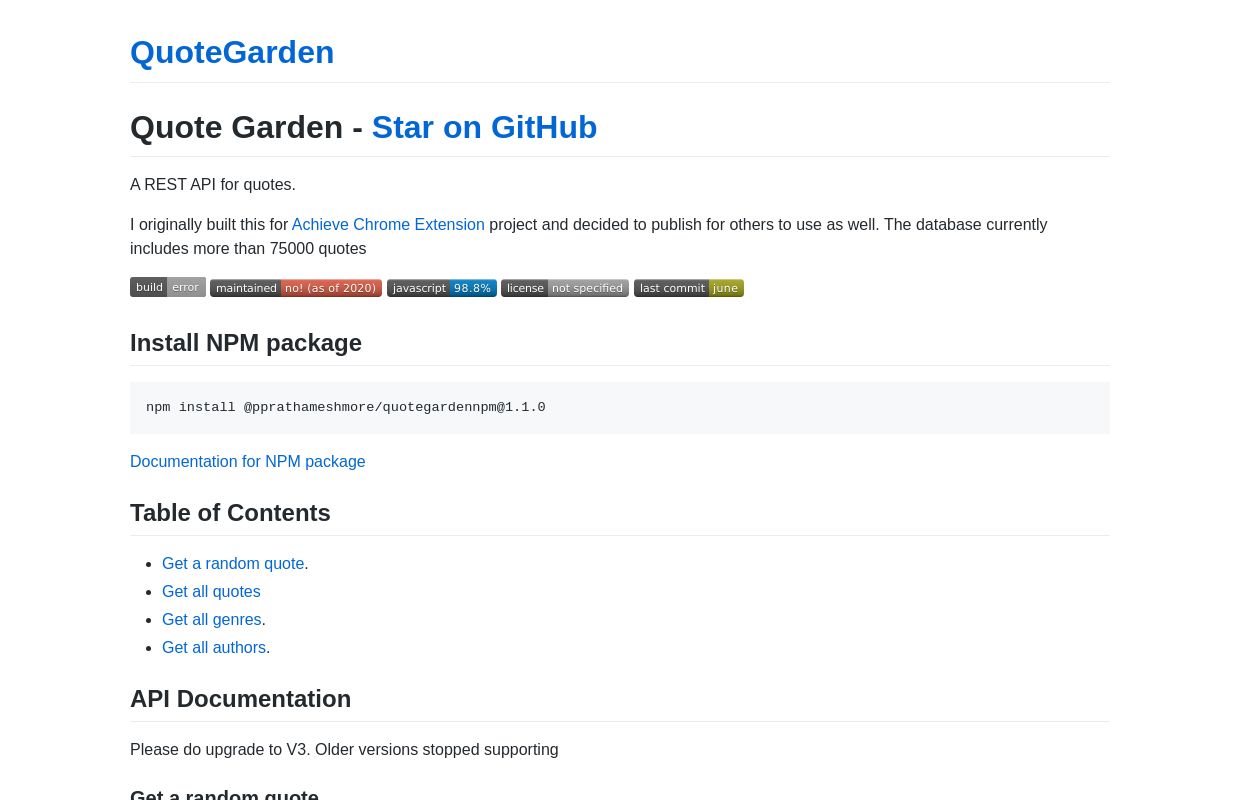Viewport: 1240px width, 800px height.
Task: Open Documentation for NPM package link
Action: click(248, 462)
